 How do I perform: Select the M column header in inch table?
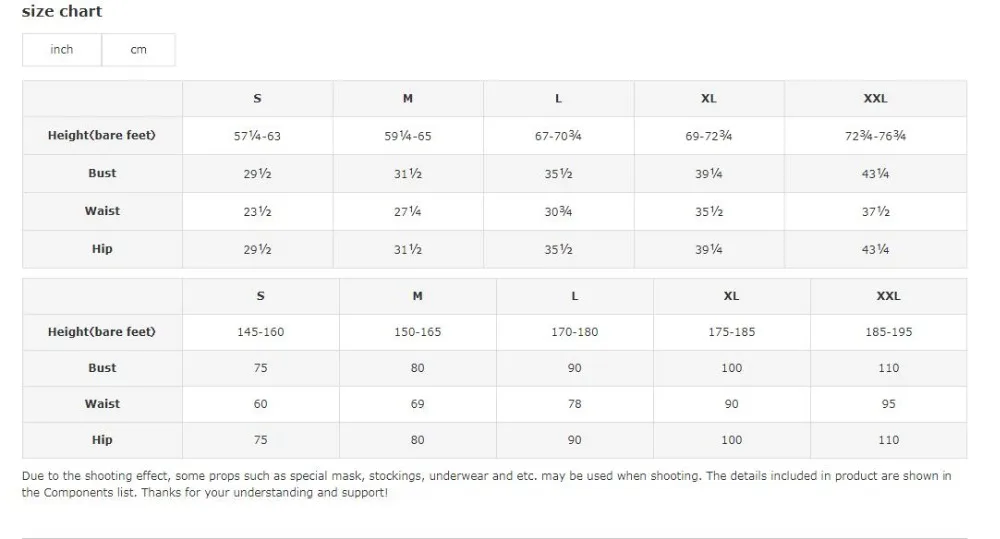coord(408,98)
